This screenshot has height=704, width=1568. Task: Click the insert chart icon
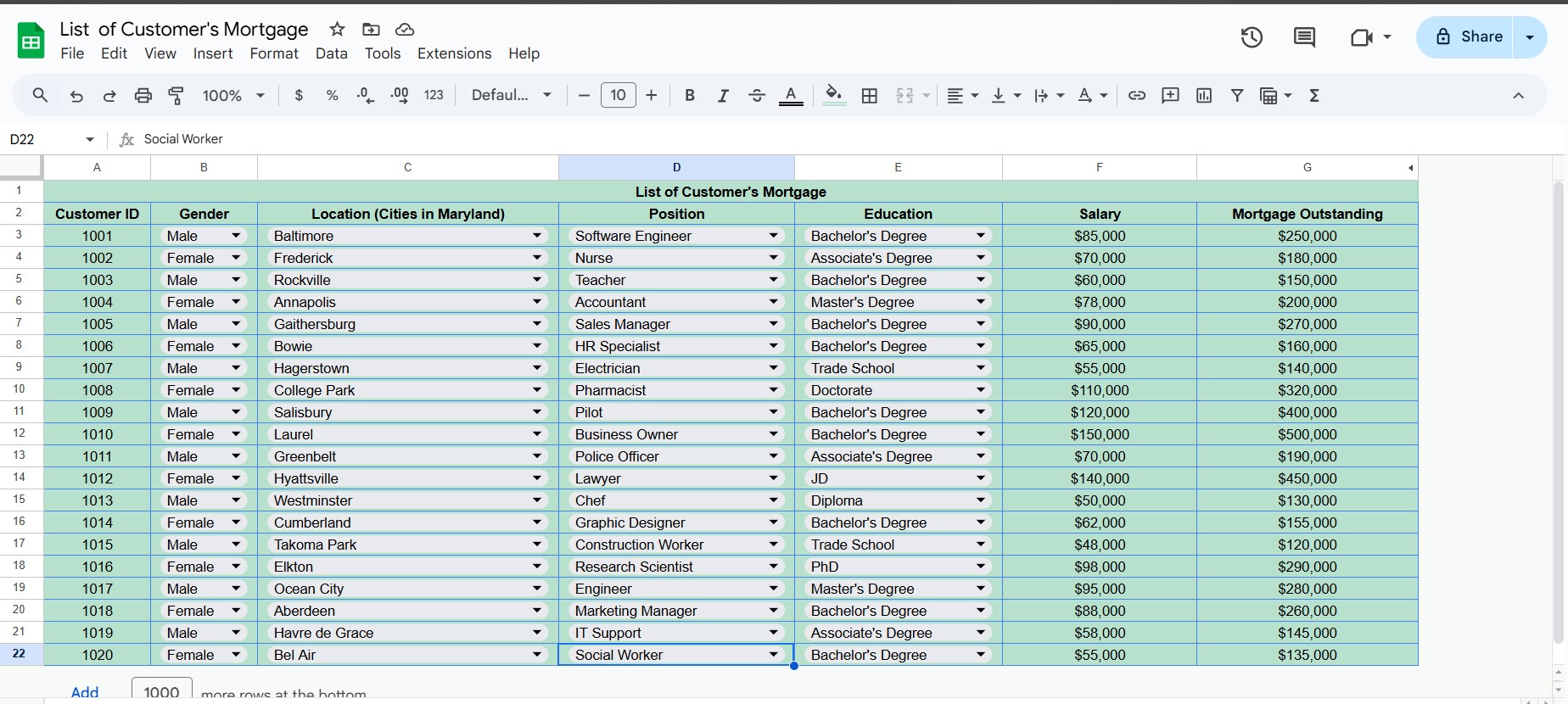[1204, 96]
